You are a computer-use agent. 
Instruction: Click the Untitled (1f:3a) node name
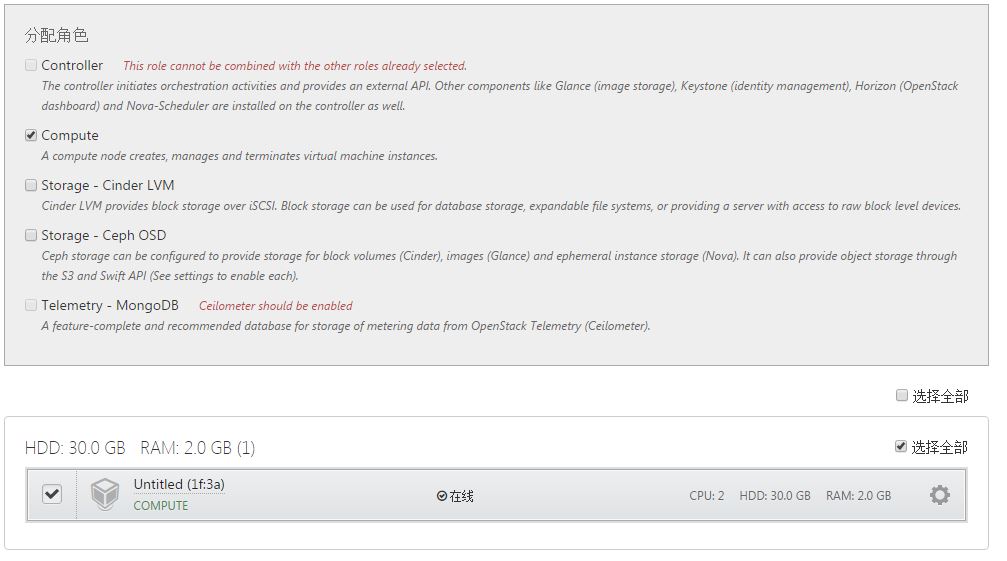tap(179, 484)
